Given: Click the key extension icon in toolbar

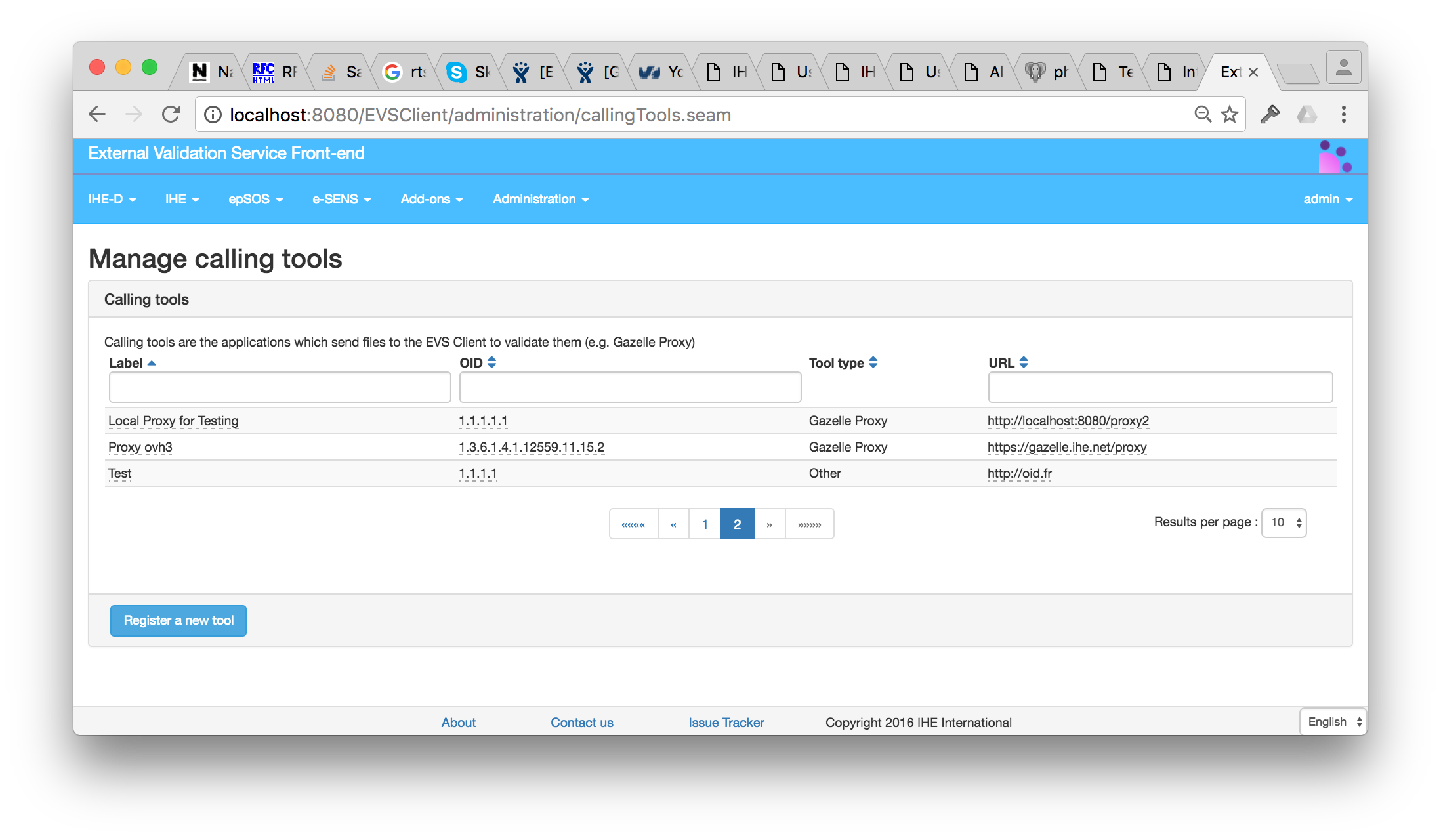Looking at the screenshot, I should point(1270,114).
